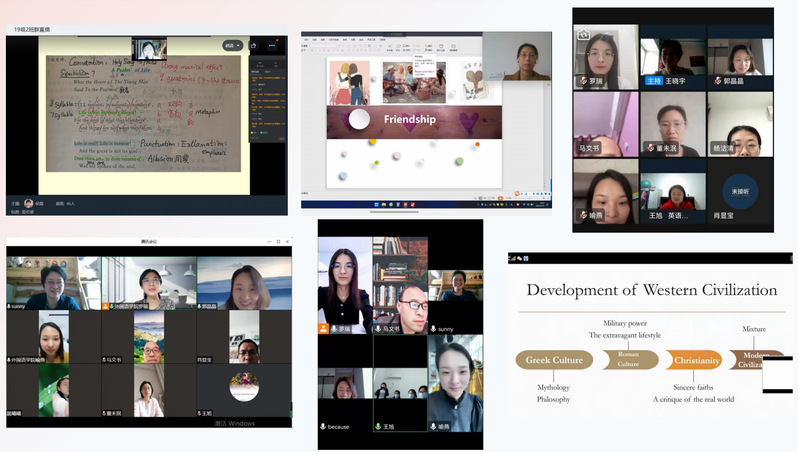Screen dimensions: 798x452
Task: Toggle the microphone icon beside "because"
Action: 323,427
